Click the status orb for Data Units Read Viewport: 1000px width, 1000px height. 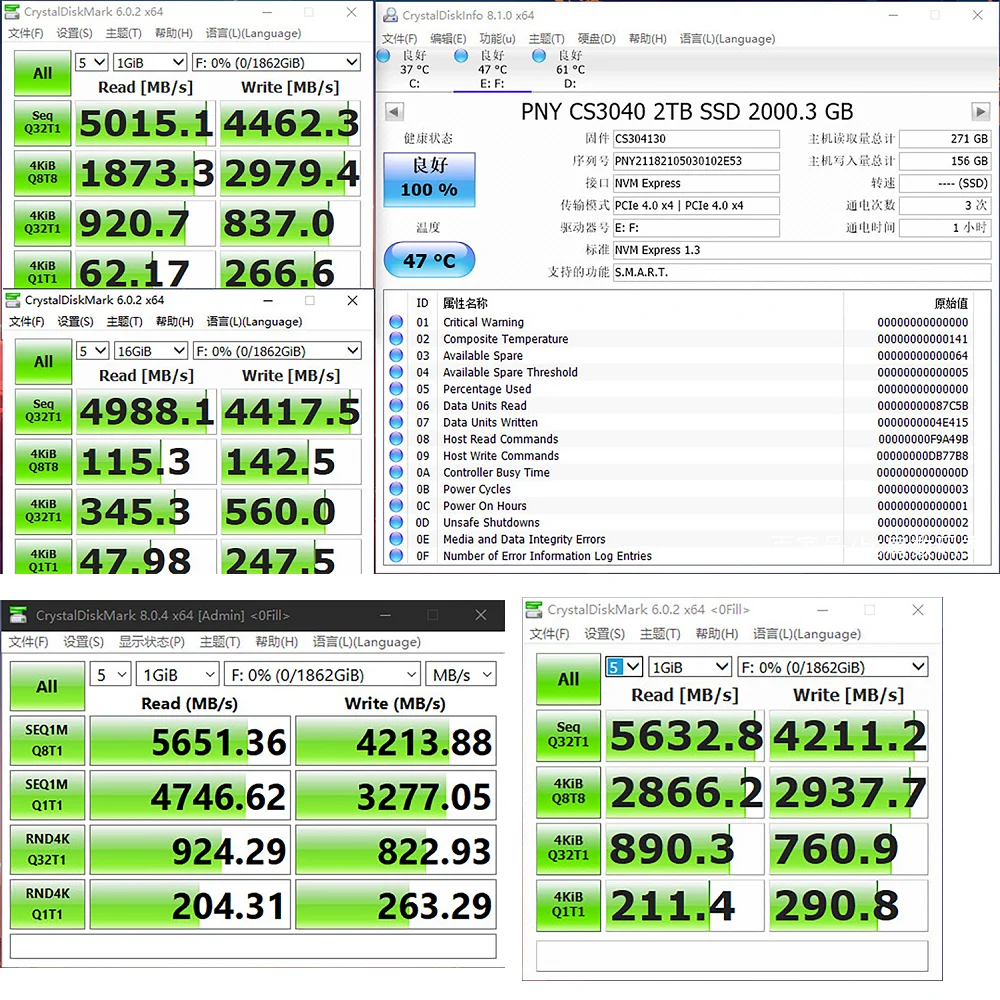tap(396, 405)
